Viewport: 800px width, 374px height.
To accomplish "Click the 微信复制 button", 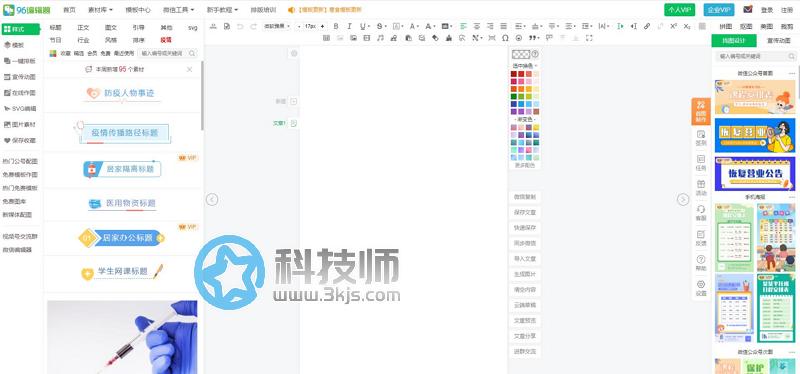I will [x=525, y=196].
